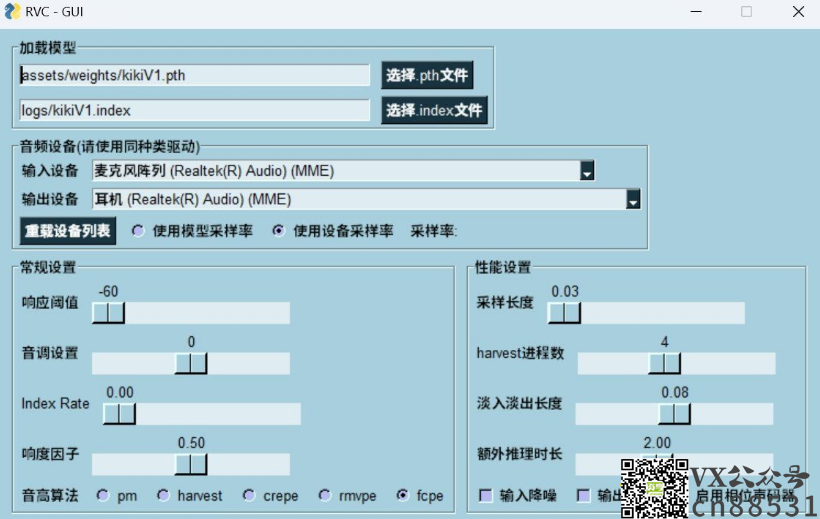Screen dimensions: 820x519
Task: Click the 采样率 label text
Action: [434, 231]
